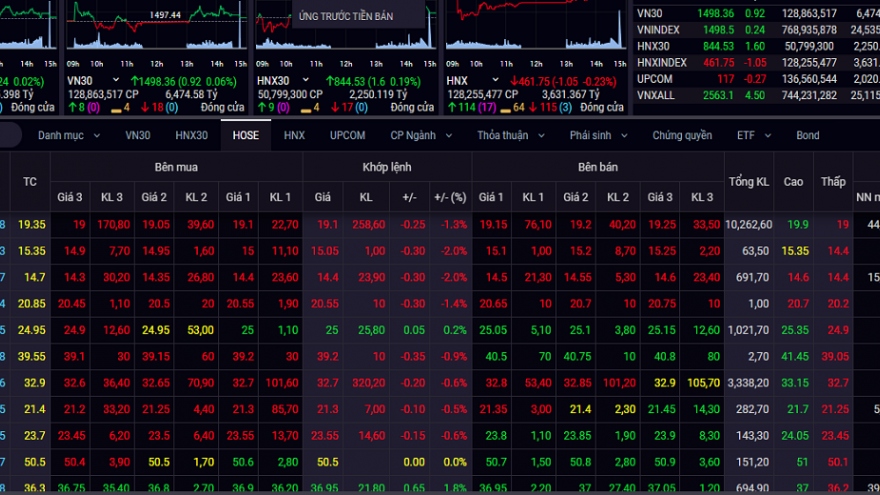Expand the ETF dropdown

[753, 135]
